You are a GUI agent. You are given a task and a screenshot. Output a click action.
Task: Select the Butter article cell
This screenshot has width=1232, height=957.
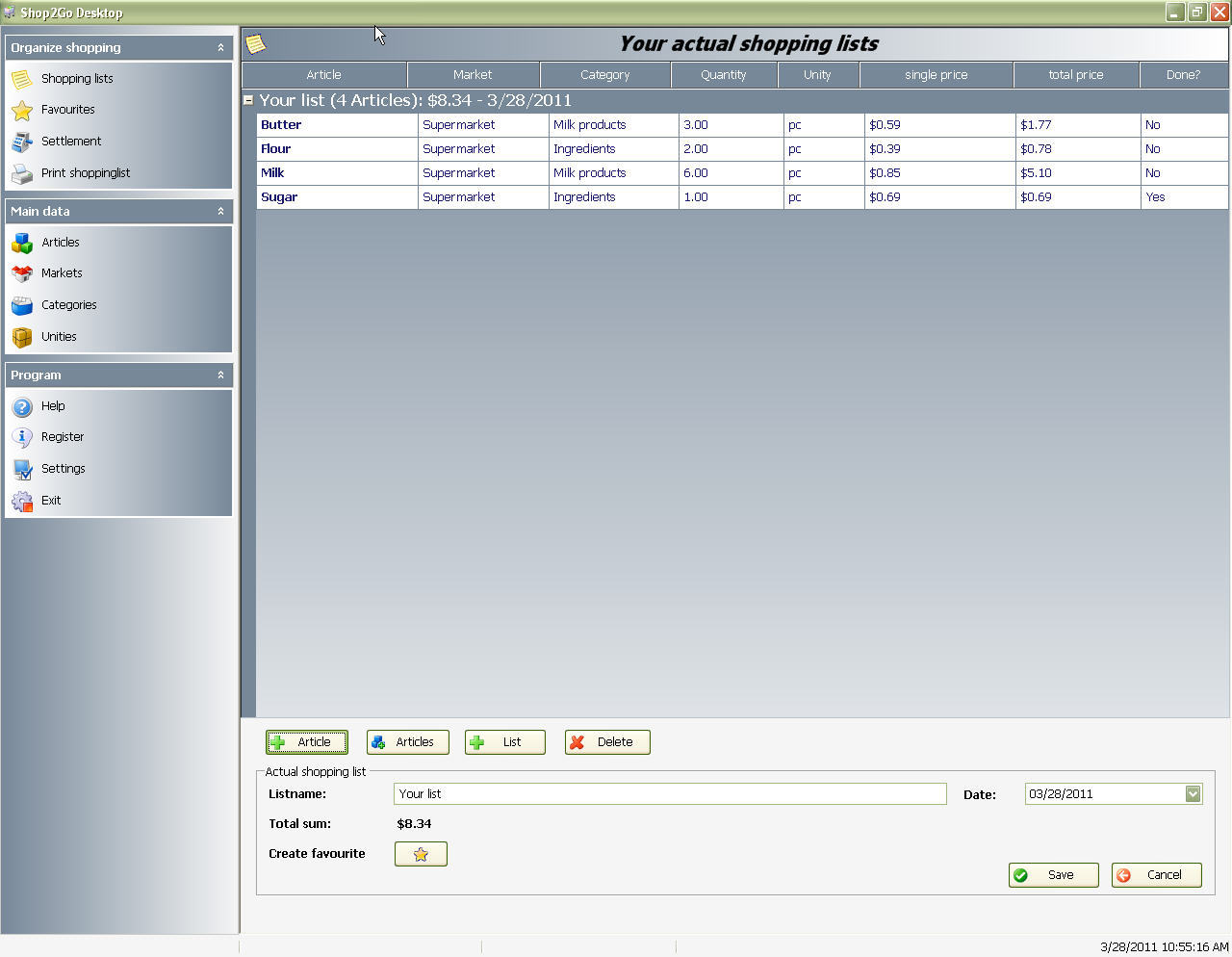(337, 125)
